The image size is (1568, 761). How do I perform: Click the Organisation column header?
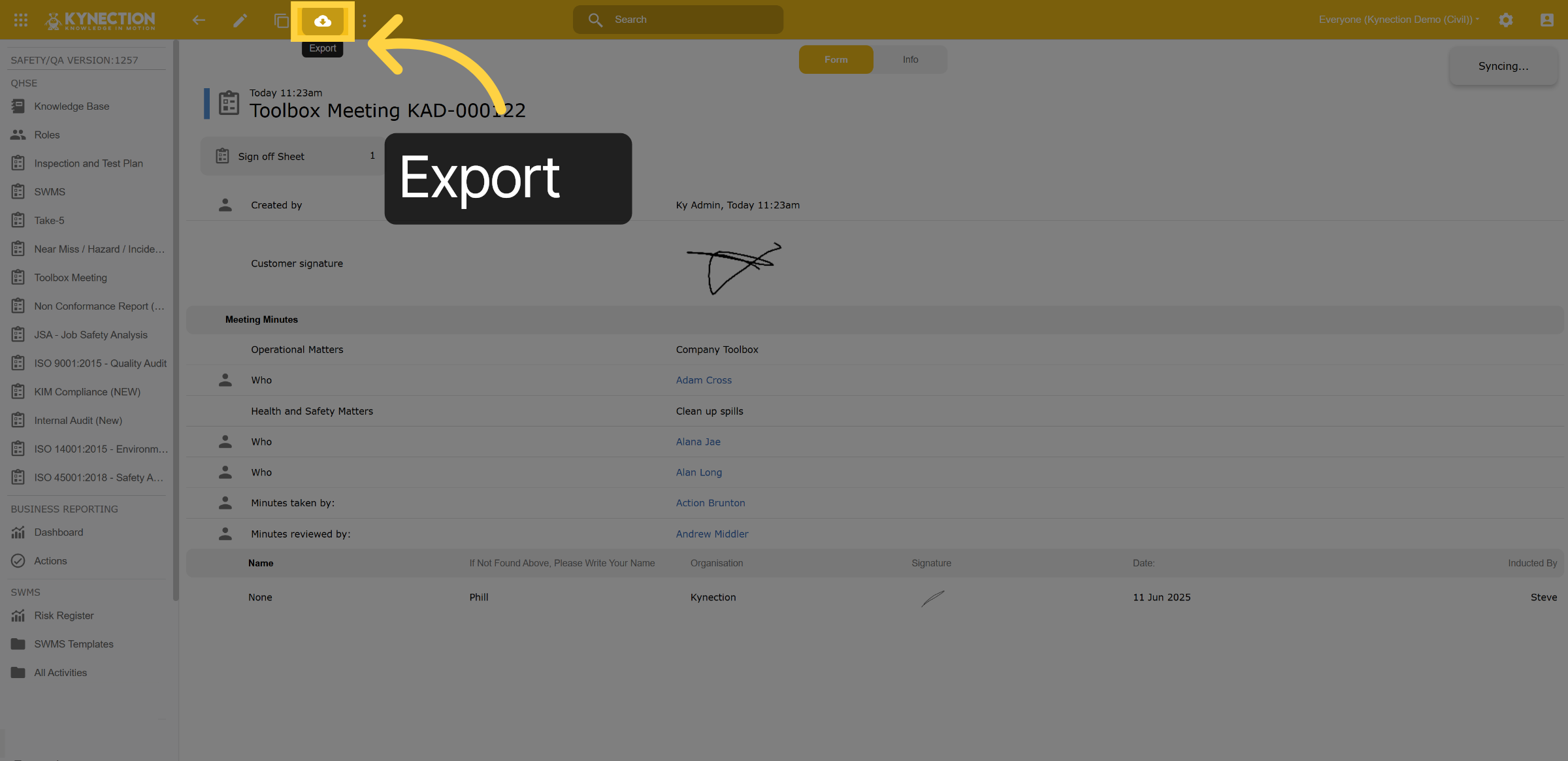tap(716, 563)
